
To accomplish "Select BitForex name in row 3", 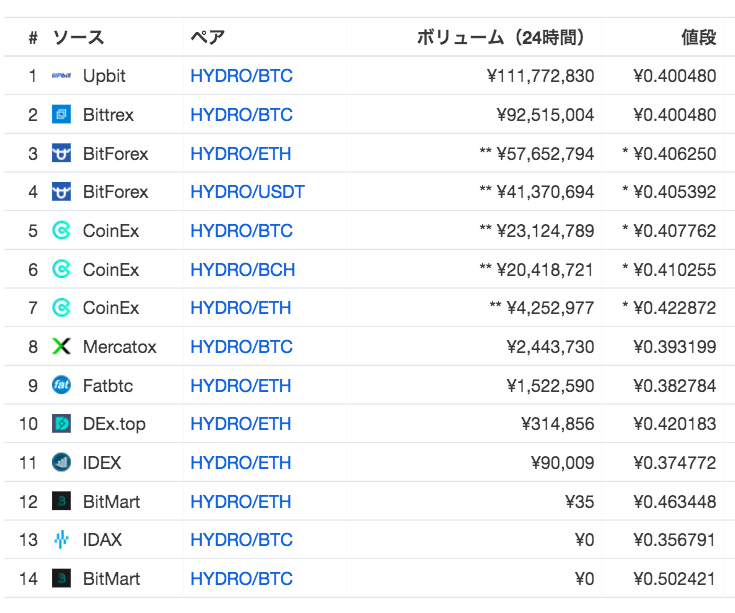I will tap(115, 154).
